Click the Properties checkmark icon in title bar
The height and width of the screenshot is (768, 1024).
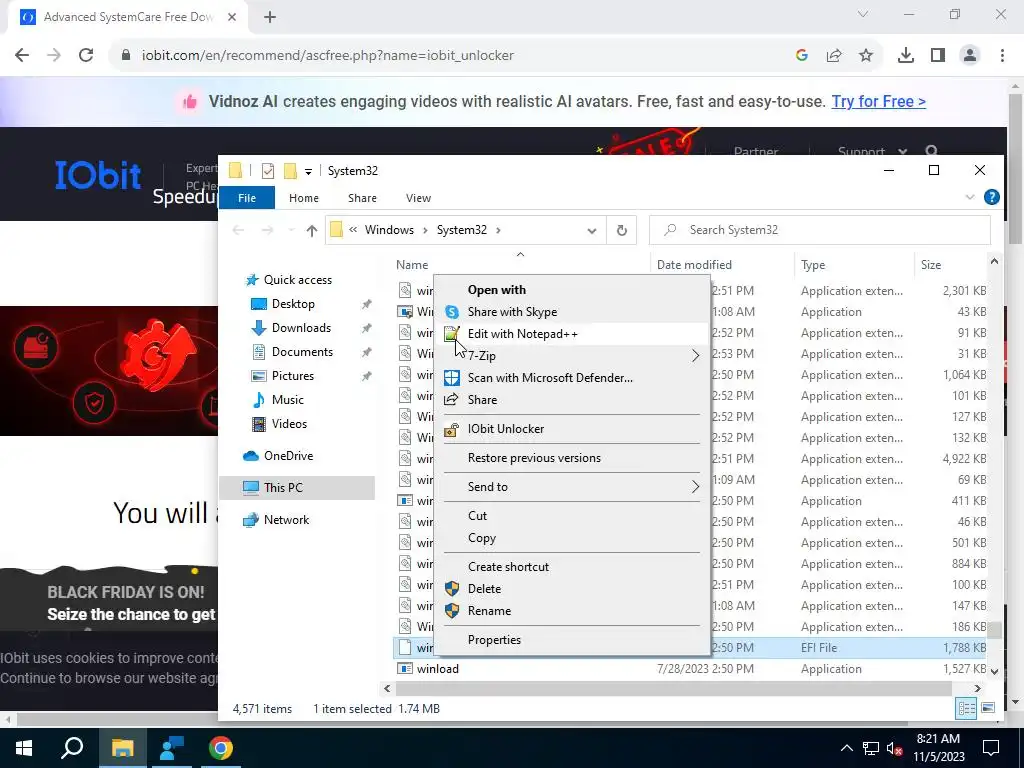click(x=268, y=170)
